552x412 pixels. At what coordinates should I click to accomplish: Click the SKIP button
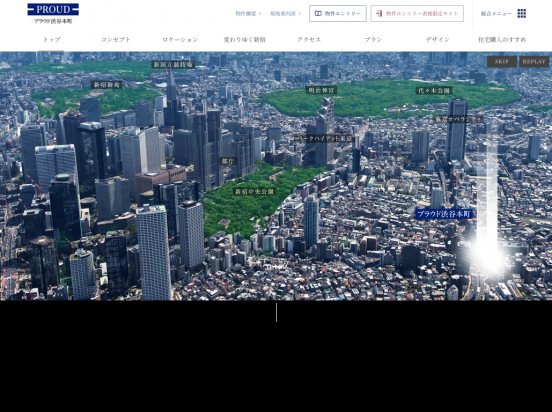tap(502, 62)
